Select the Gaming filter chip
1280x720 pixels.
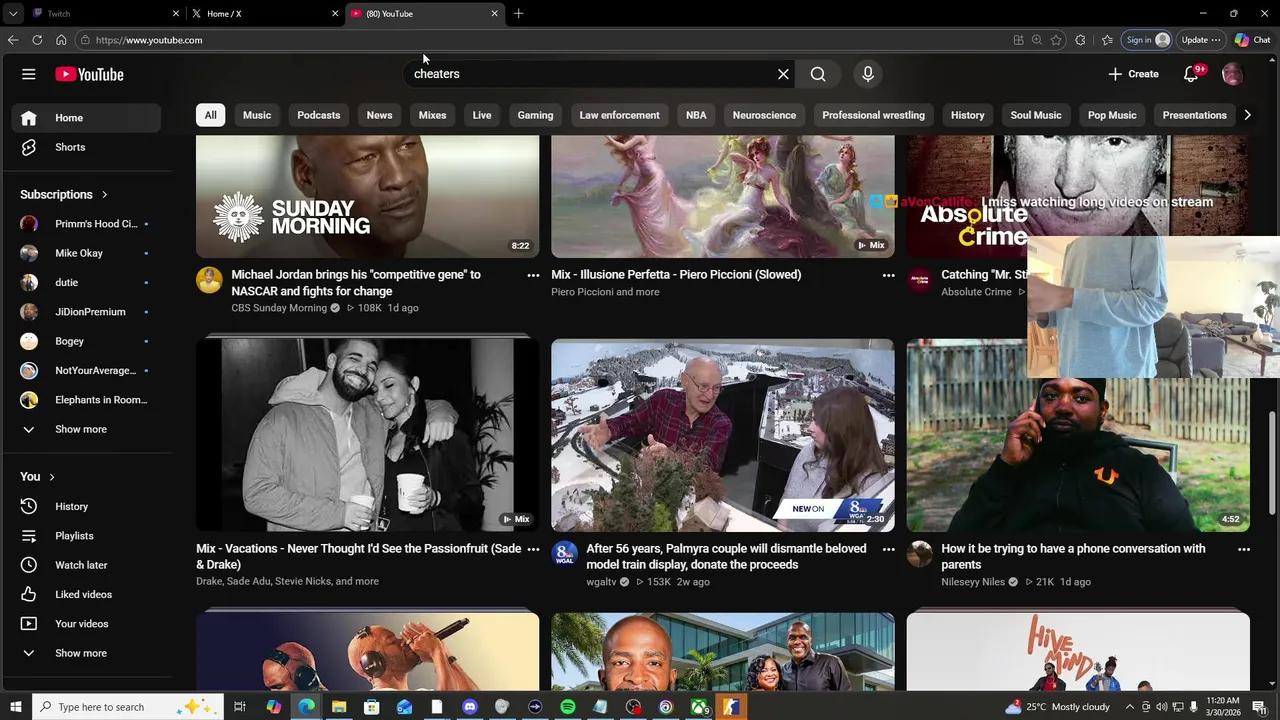coord(535,115)
